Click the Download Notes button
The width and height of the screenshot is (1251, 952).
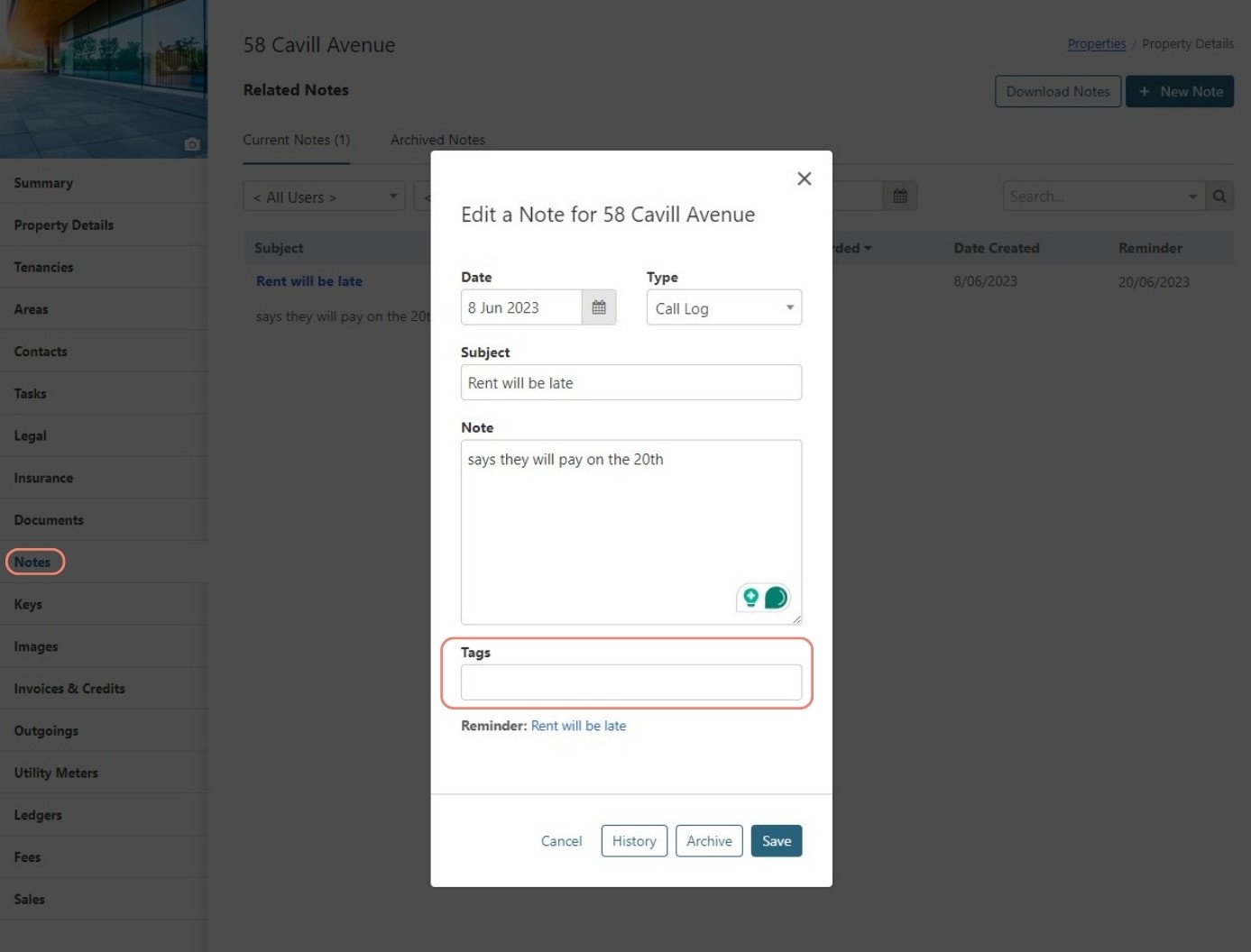(1057, 91)
